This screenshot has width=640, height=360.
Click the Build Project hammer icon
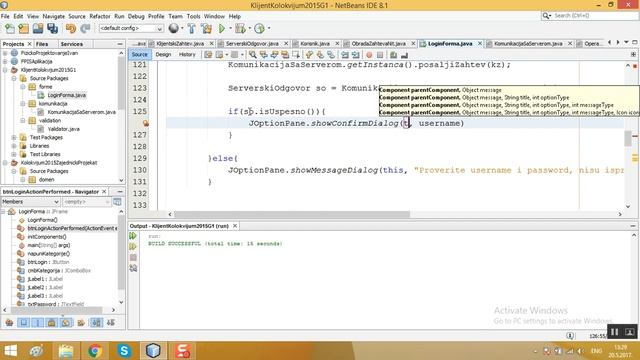[x=191, y=29]
